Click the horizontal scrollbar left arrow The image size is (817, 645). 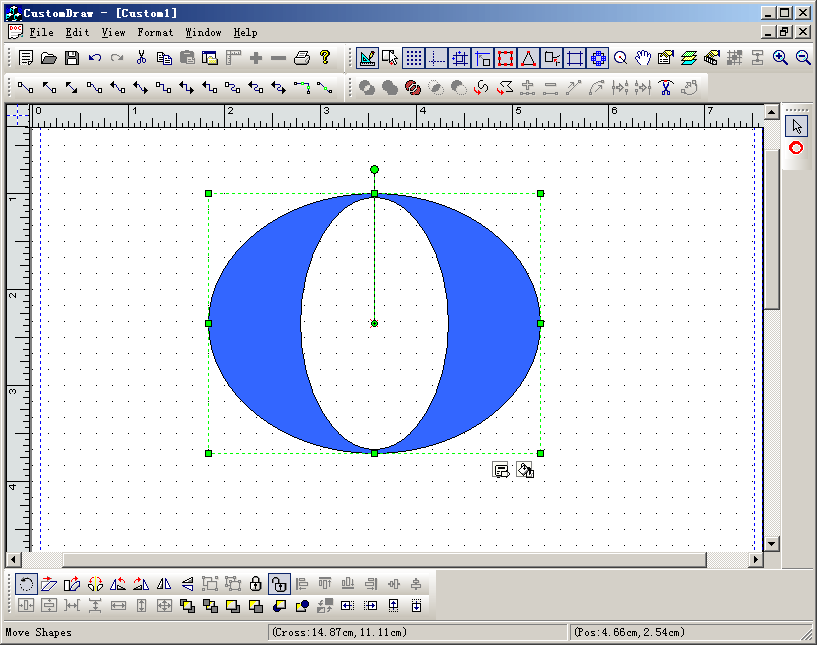(13, 560)
